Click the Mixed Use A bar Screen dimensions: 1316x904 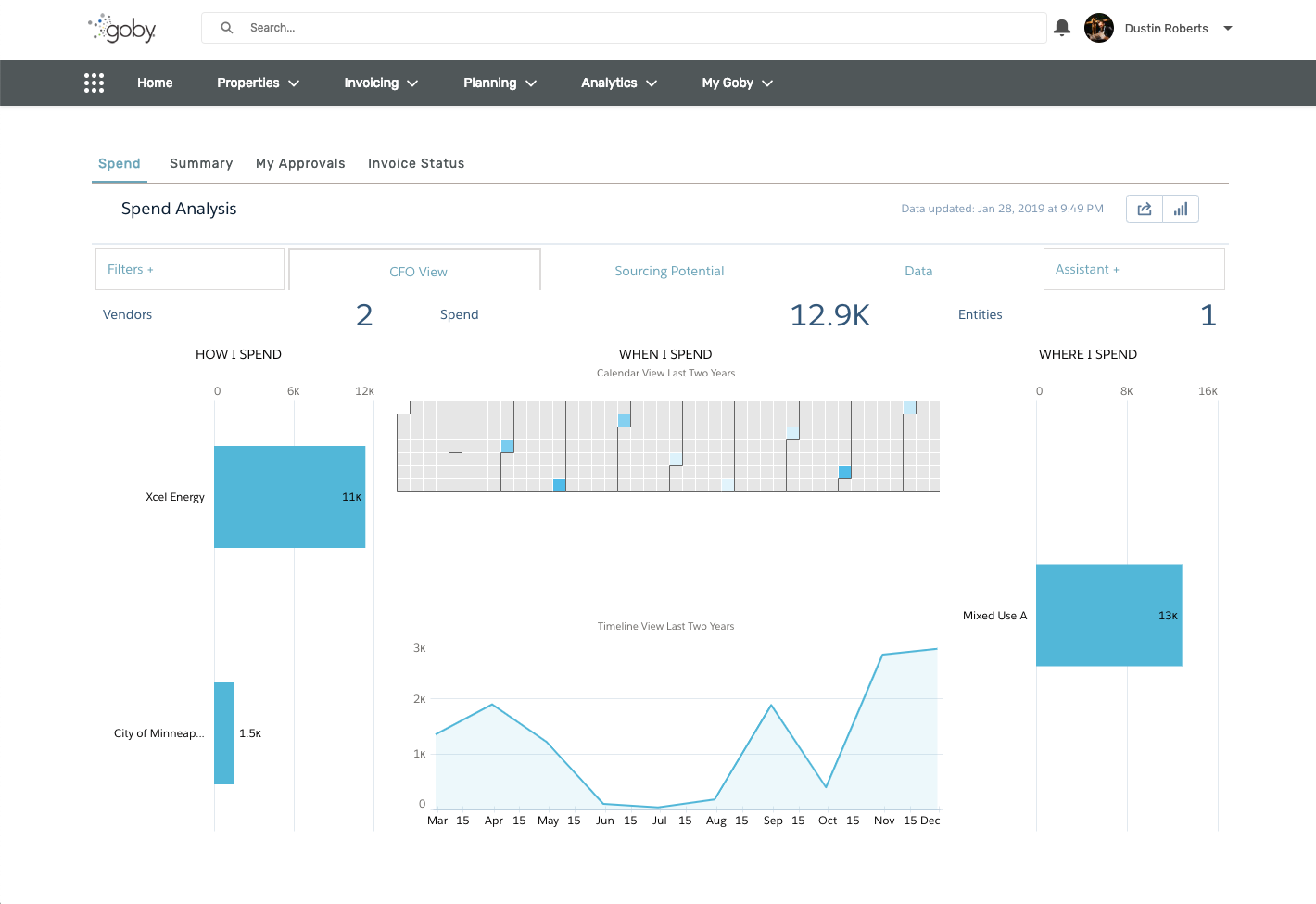[1108, 615]
